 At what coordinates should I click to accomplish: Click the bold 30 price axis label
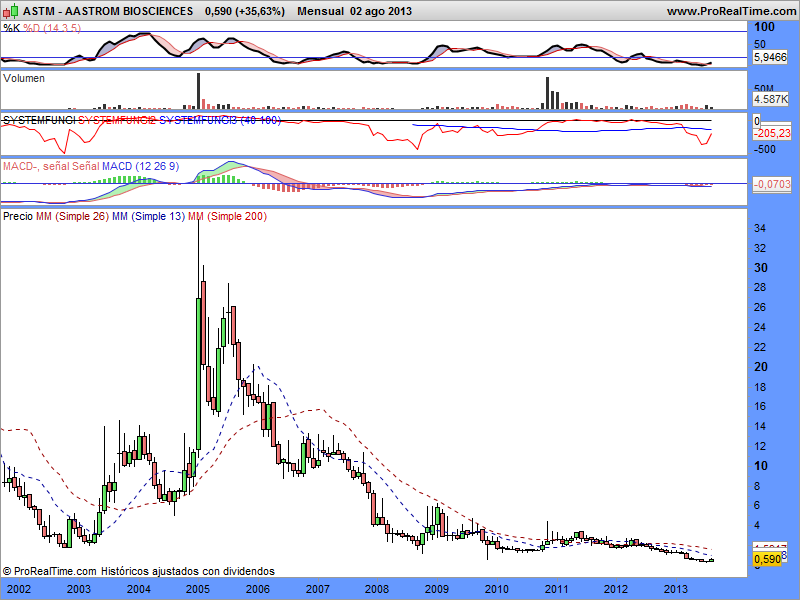[x=761, y=268]
